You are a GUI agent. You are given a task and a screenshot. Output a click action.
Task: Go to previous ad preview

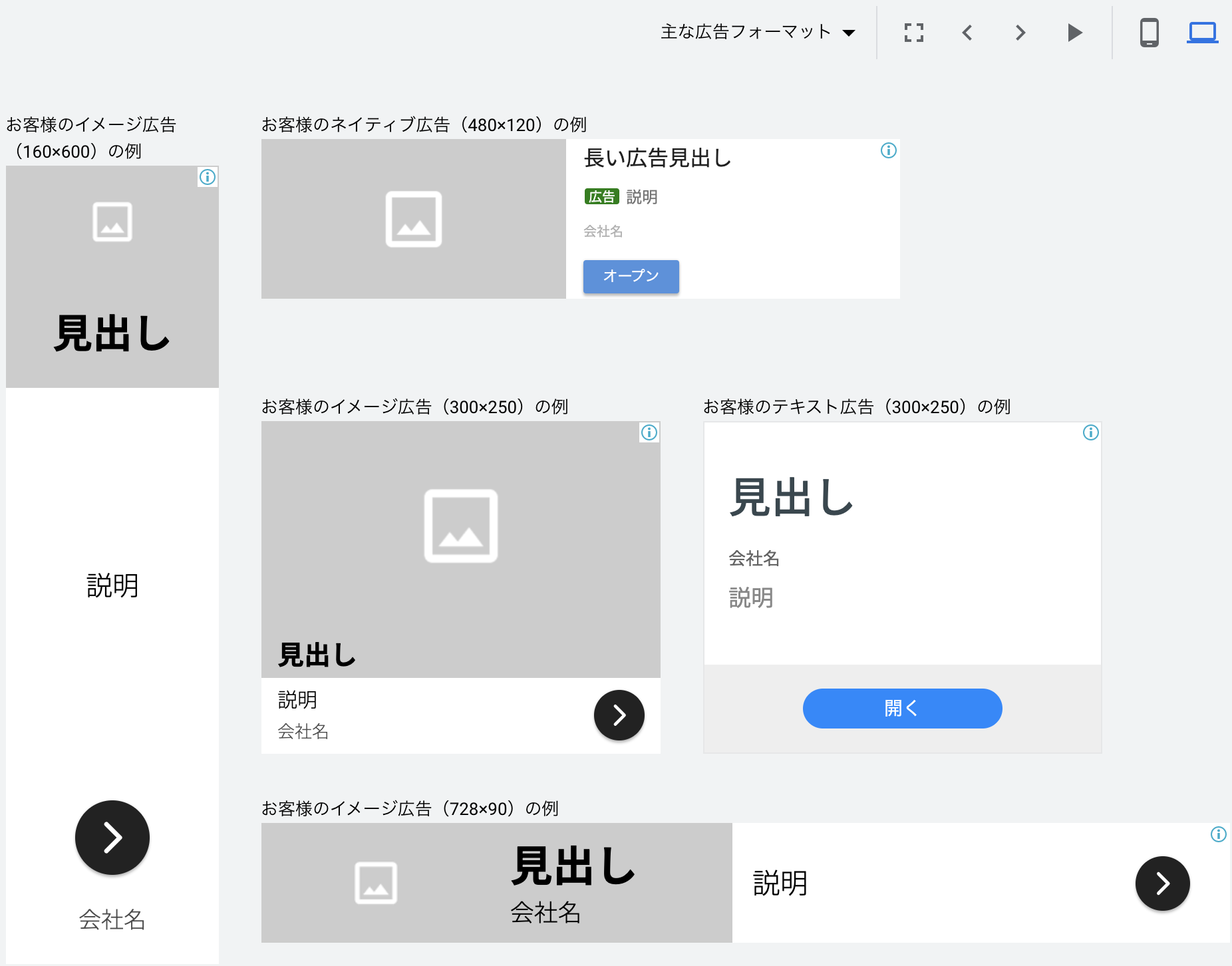pyautogui.click(x=967, y=33)
